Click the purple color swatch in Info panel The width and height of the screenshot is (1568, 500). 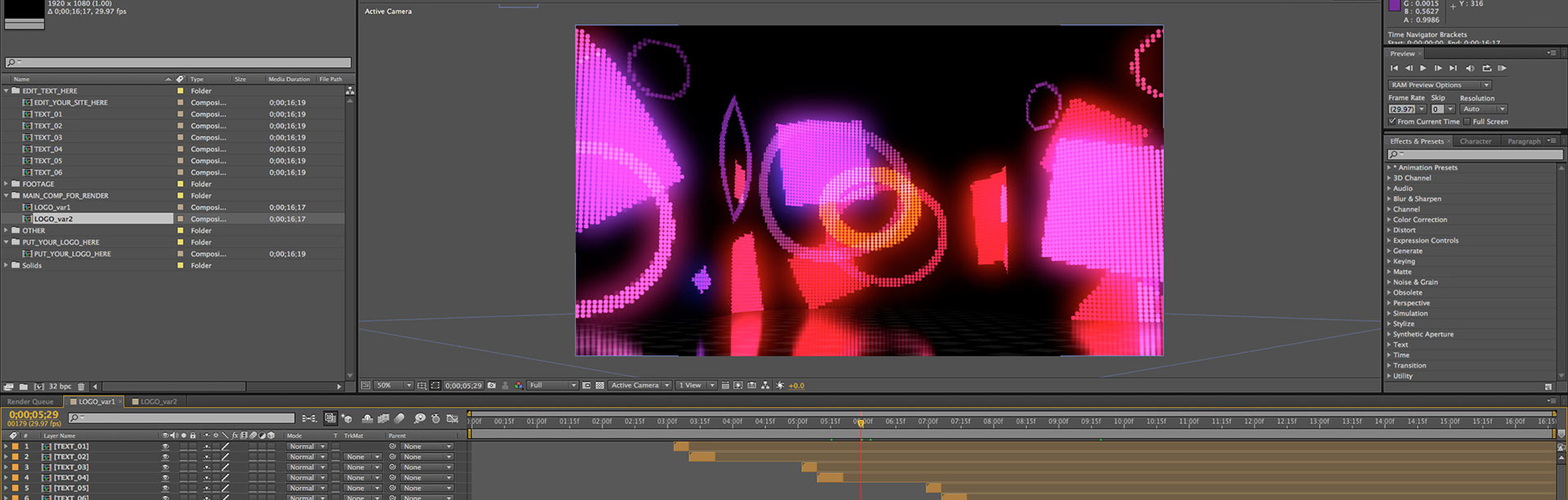pyautogui.click(x=1394, y=5)
